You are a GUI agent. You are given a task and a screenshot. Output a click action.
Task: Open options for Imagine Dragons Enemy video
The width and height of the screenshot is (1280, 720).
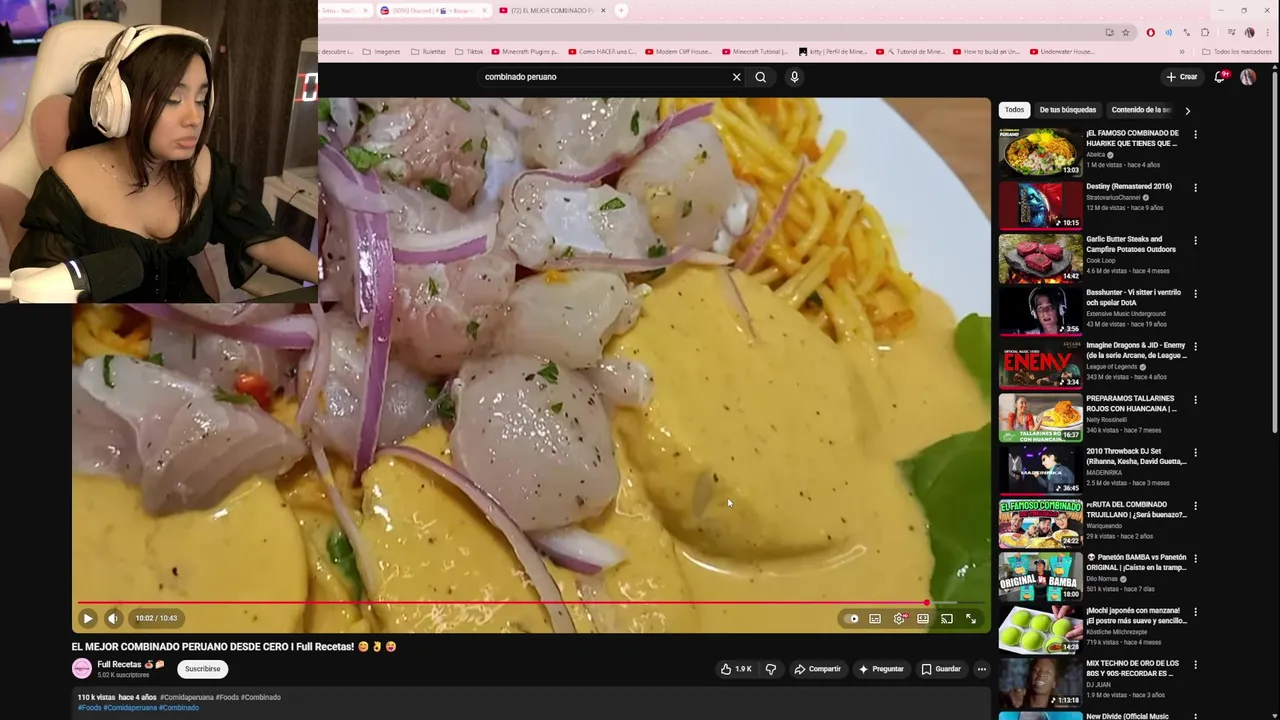click(1195, 346)
